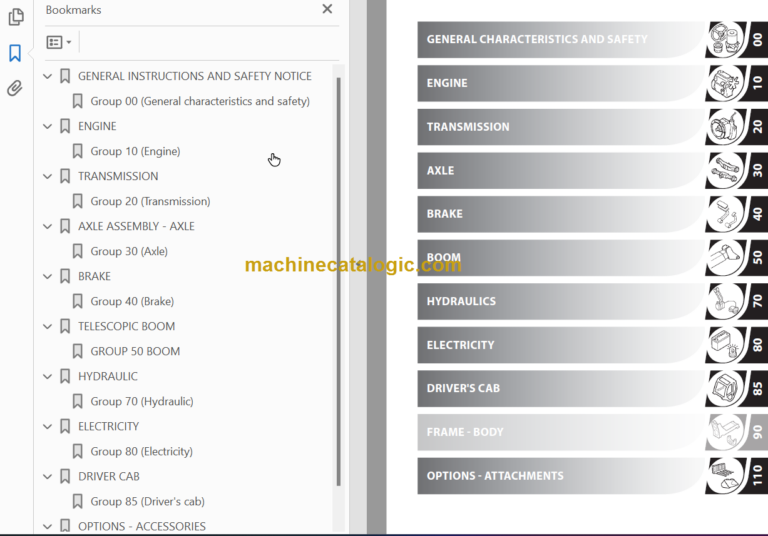Close the Bookmarks panel
768x536 pixels.
tap(327, 9)
